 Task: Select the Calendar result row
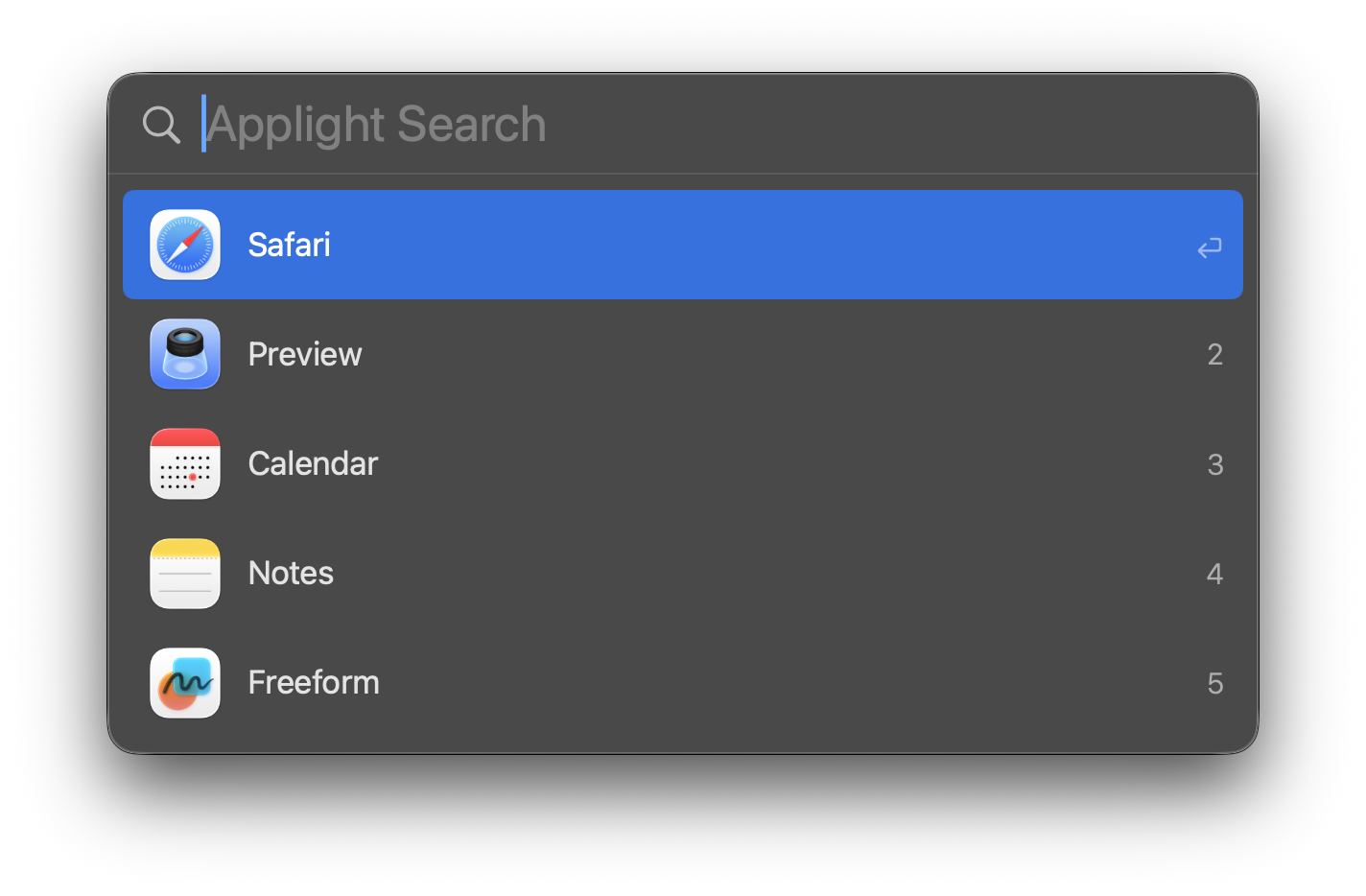coord(671,463)
